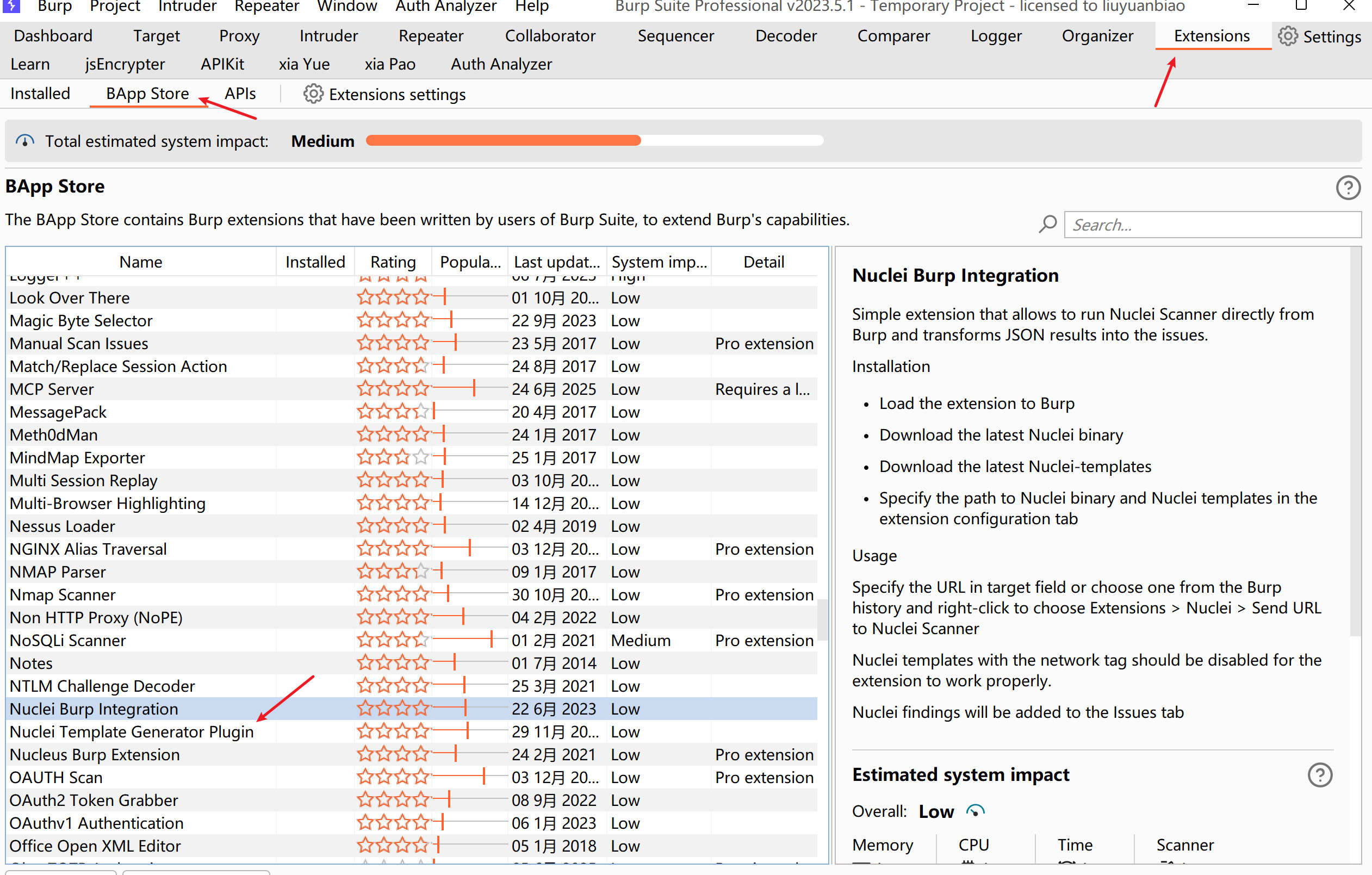Switch to the Collaborator tab
Image resolution: width=1372 pixels, height=875 pixels.
[x=550, y=36]
